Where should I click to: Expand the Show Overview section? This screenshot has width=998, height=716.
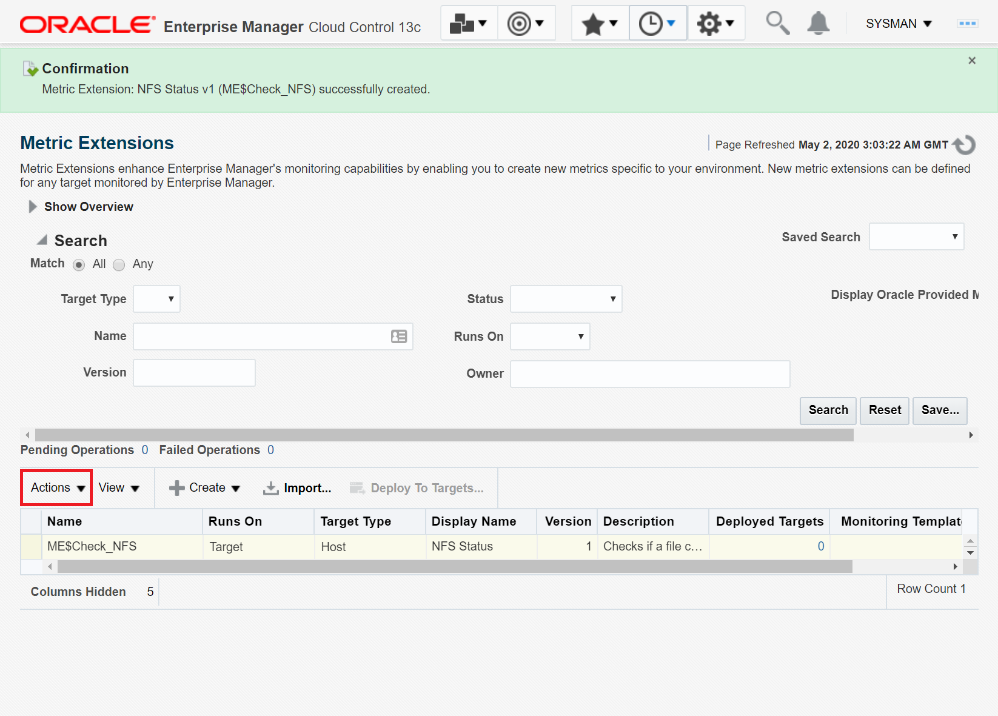click(33, 207)
